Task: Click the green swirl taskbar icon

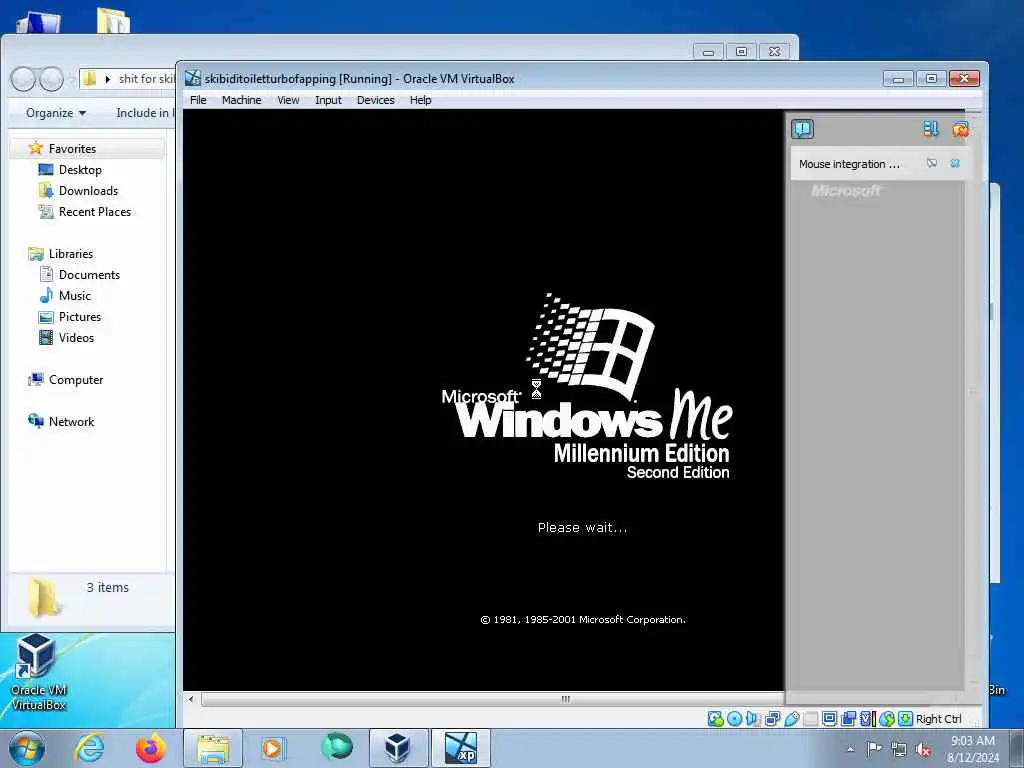Action: (x=336, y=747)
